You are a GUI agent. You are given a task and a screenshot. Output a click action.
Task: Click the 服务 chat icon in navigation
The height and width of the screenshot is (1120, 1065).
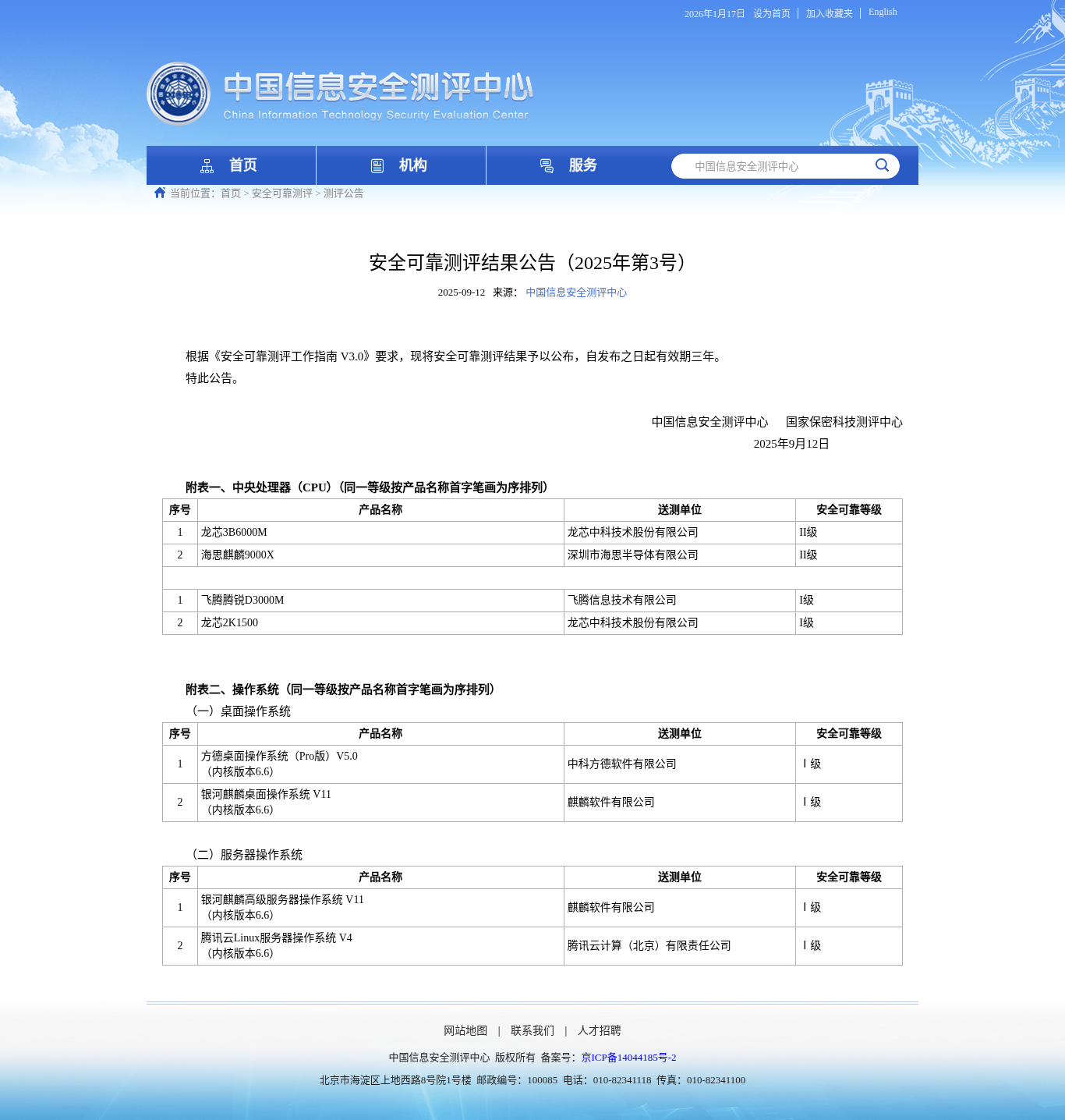point(547,166)
